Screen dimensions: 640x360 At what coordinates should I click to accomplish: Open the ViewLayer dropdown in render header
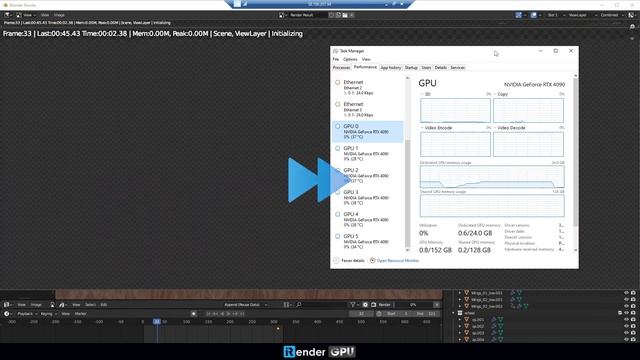[582, 15]
